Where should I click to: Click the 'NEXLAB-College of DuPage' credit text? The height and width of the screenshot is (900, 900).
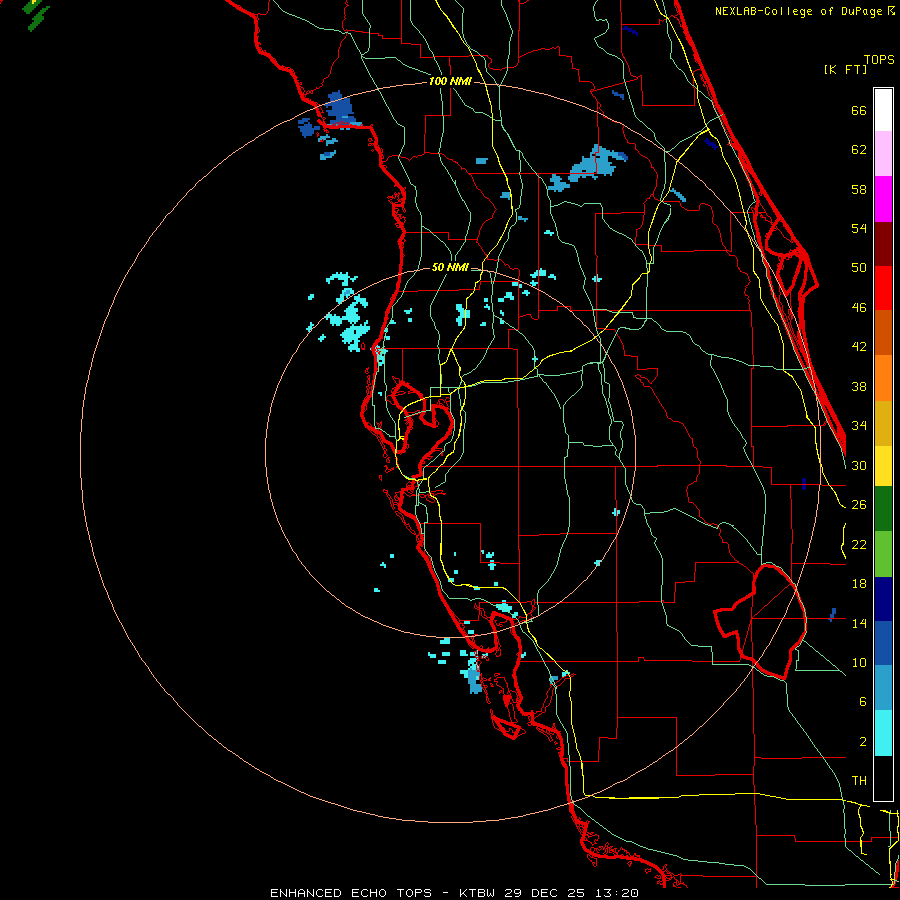800,11
